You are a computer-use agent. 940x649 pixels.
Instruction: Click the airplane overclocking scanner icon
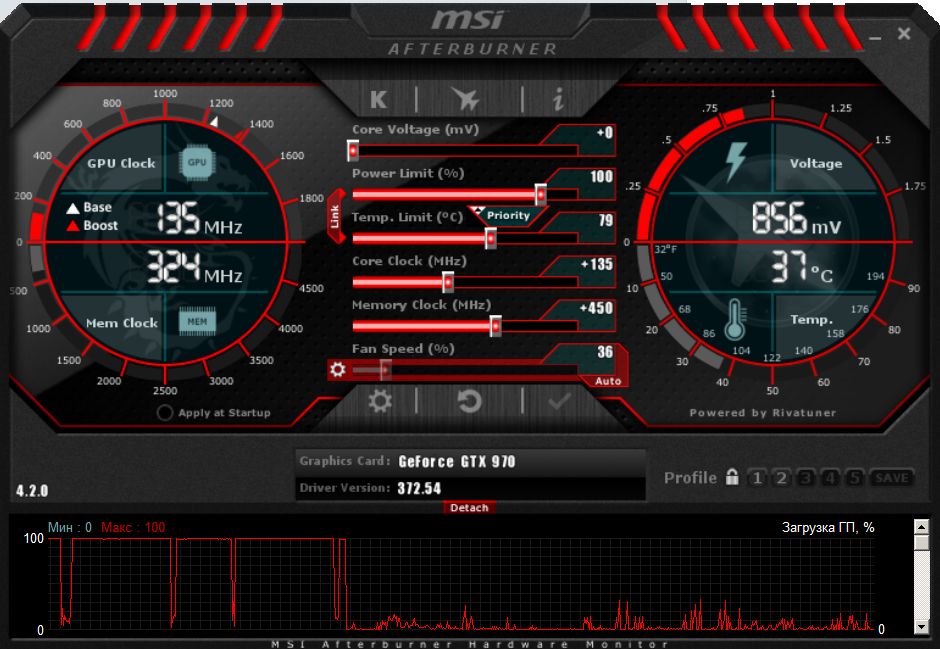point(465,99)
